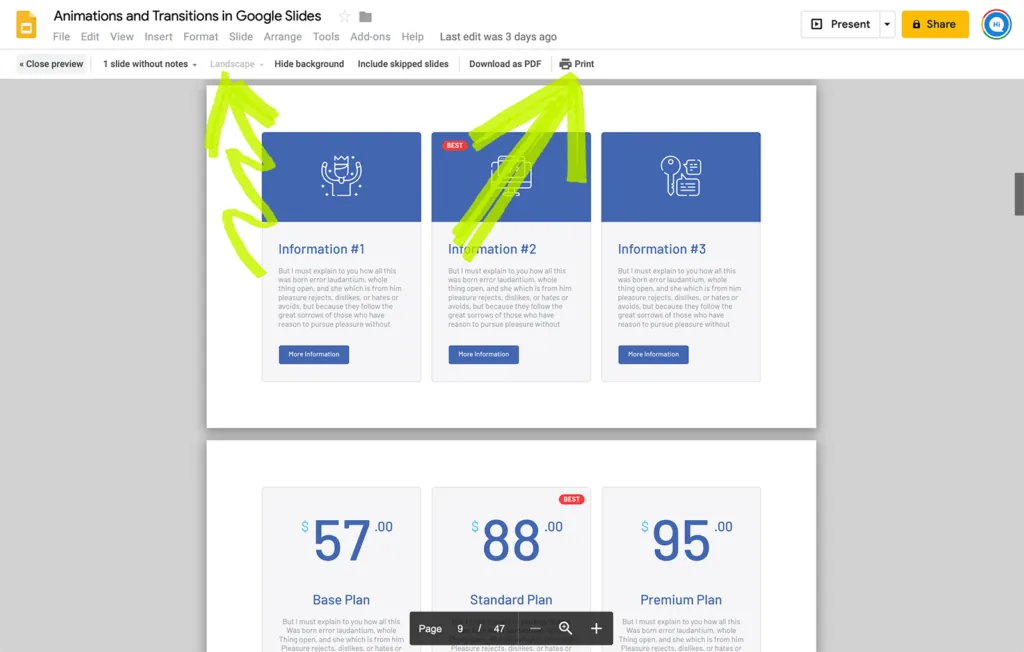Click More Information under Information #3
Screen dimensions: 1024x652
point(653,354)
